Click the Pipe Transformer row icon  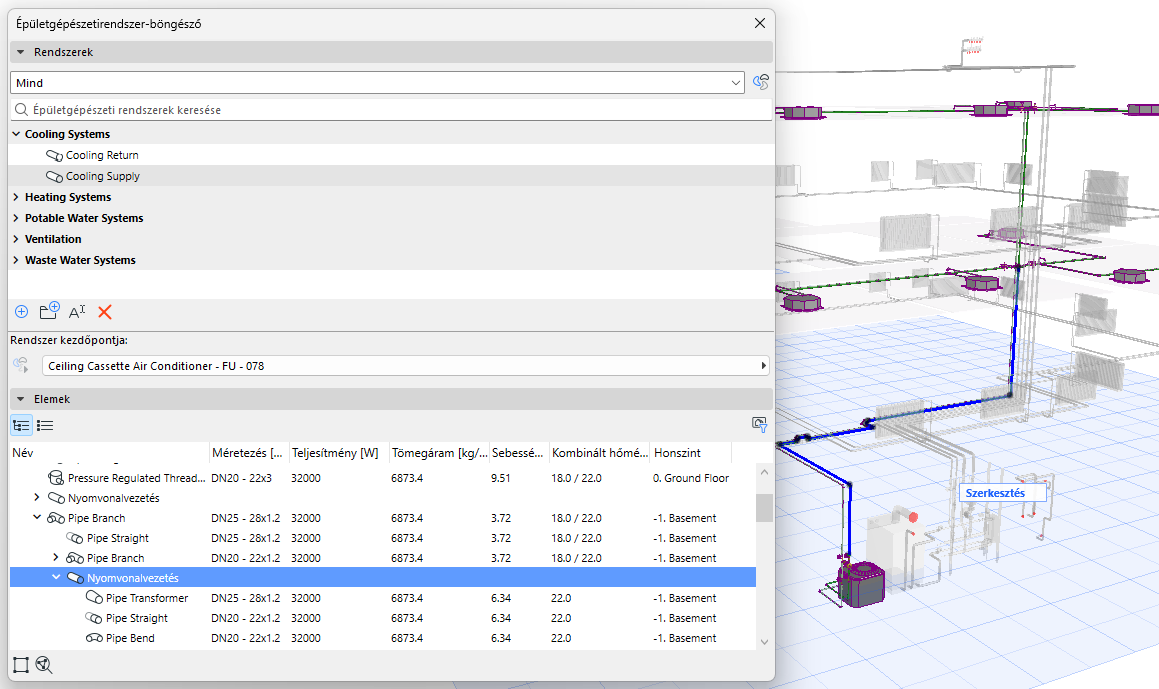94,597
